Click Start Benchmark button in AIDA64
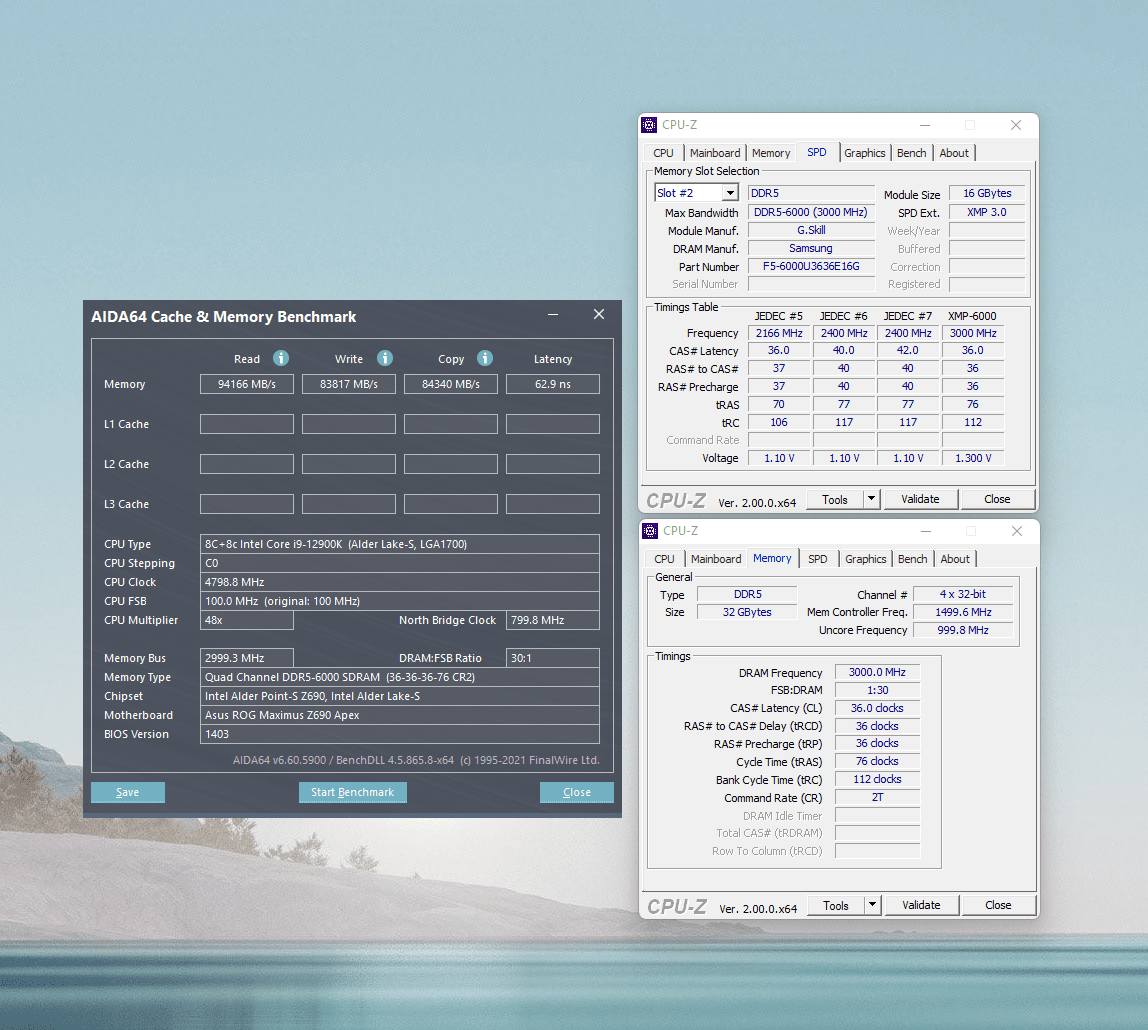Viewport: 1148px width, 1030px height. pyautogui.click(x=353, y=792)
